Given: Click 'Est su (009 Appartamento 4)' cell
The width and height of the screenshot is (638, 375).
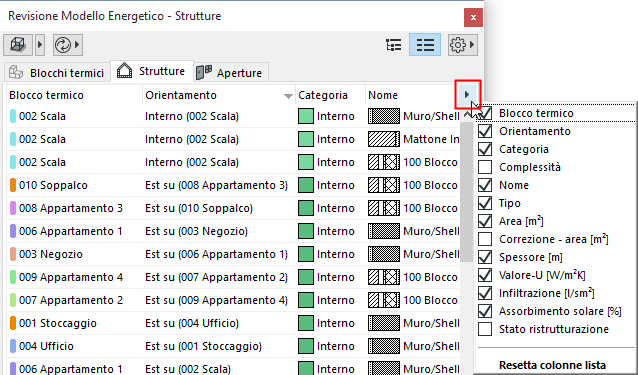Looking at the screenshot, I should point(216,300).
